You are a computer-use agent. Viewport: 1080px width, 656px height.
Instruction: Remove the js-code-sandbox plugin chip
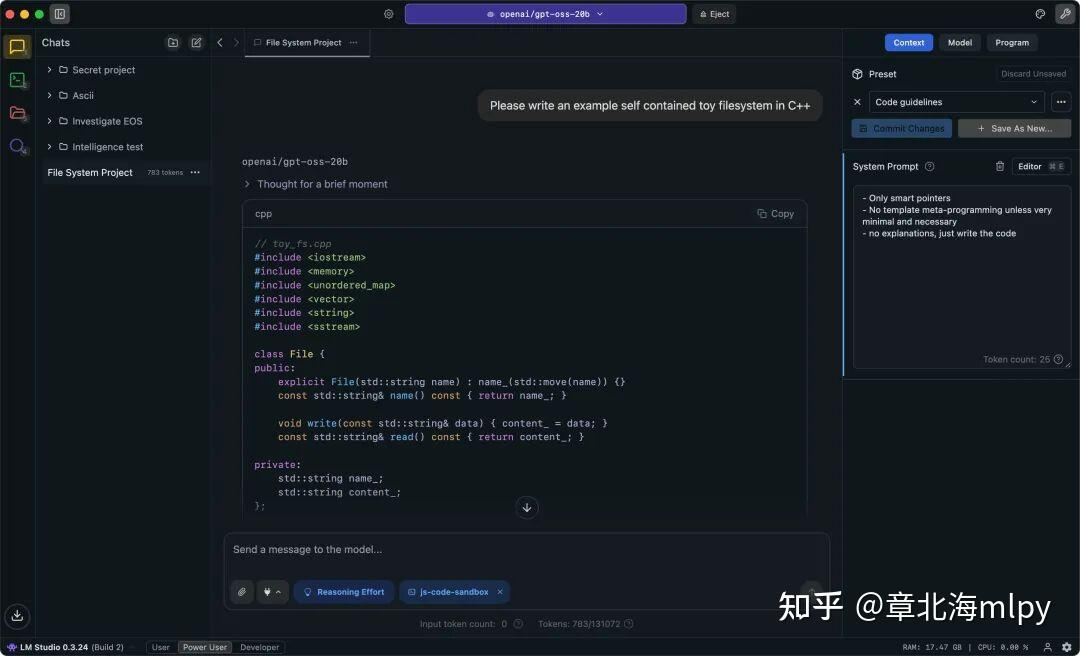(500, 592)
